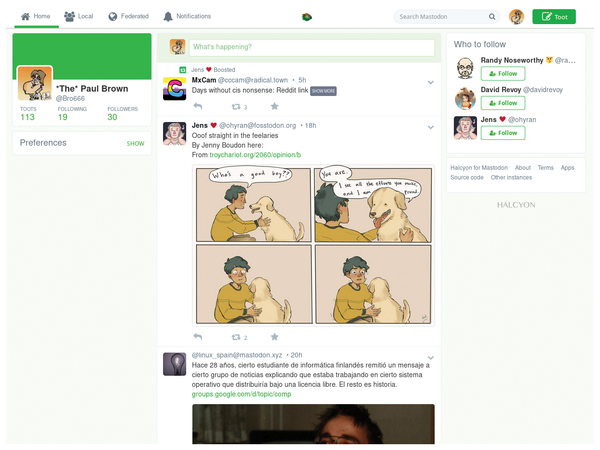The width and height of the screenshot is (600, 450).
Task: Open the linux_spain lightbulb avatar
Action: (x=174, y=364)
